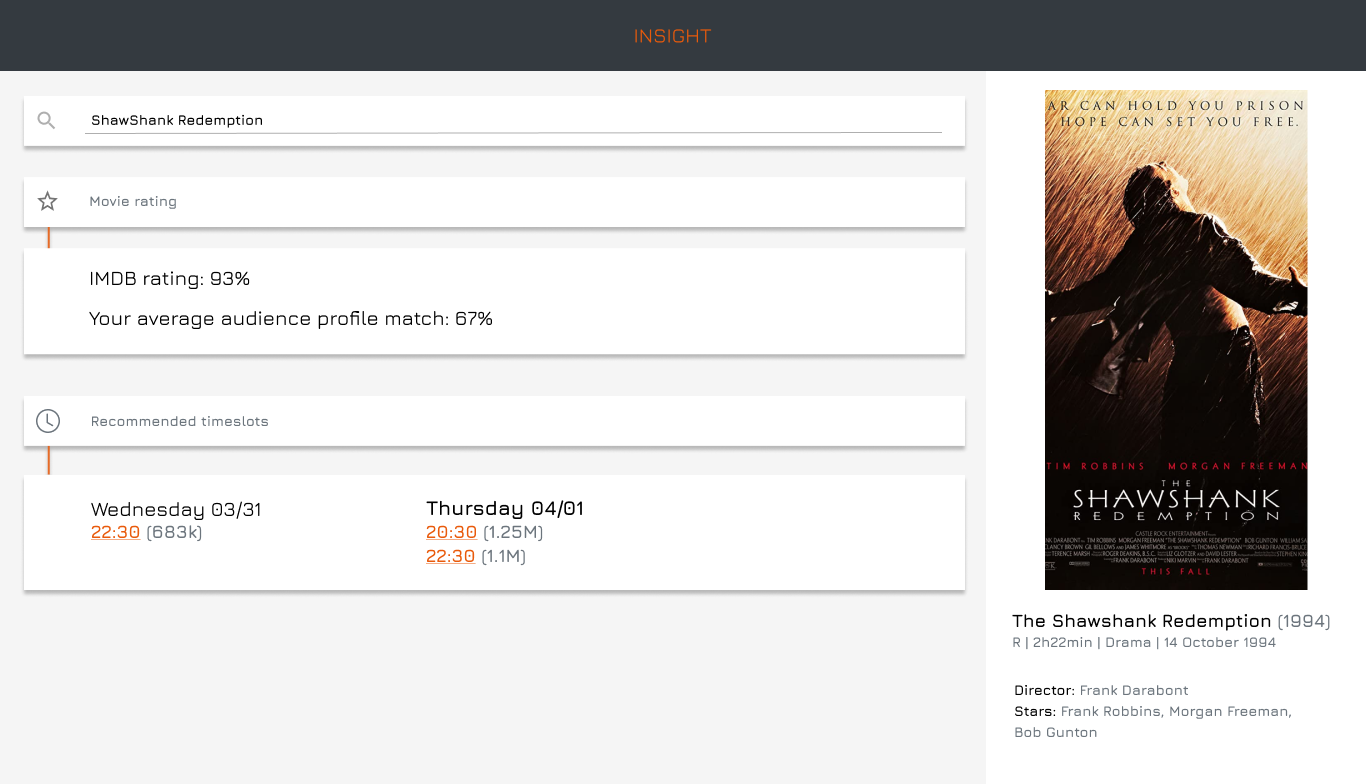Screen dimensions: 1366x784
Task: Click the Wednesday 03/31 date heading
Action: coord(176,509)
